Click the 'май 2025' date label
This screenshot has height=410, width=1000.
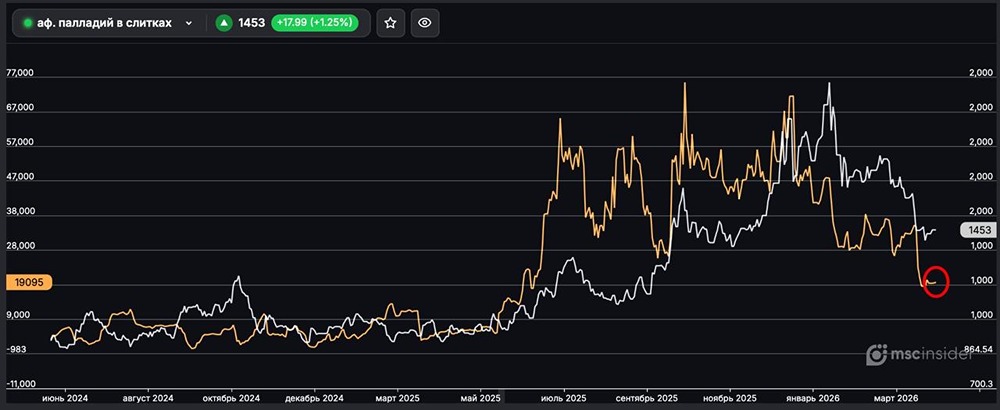480,397
